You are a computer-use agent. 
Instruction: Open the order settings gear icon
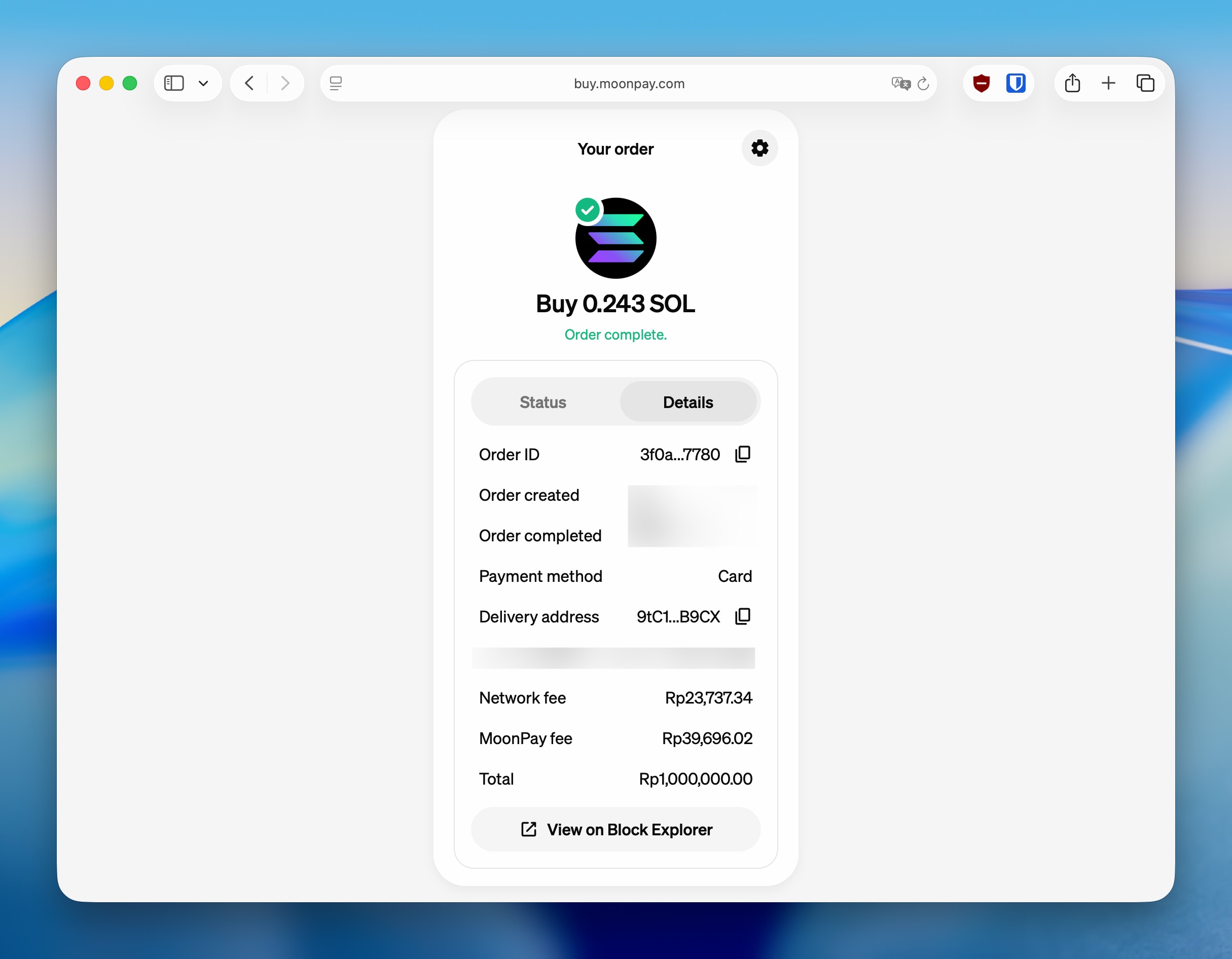[759, 149]
